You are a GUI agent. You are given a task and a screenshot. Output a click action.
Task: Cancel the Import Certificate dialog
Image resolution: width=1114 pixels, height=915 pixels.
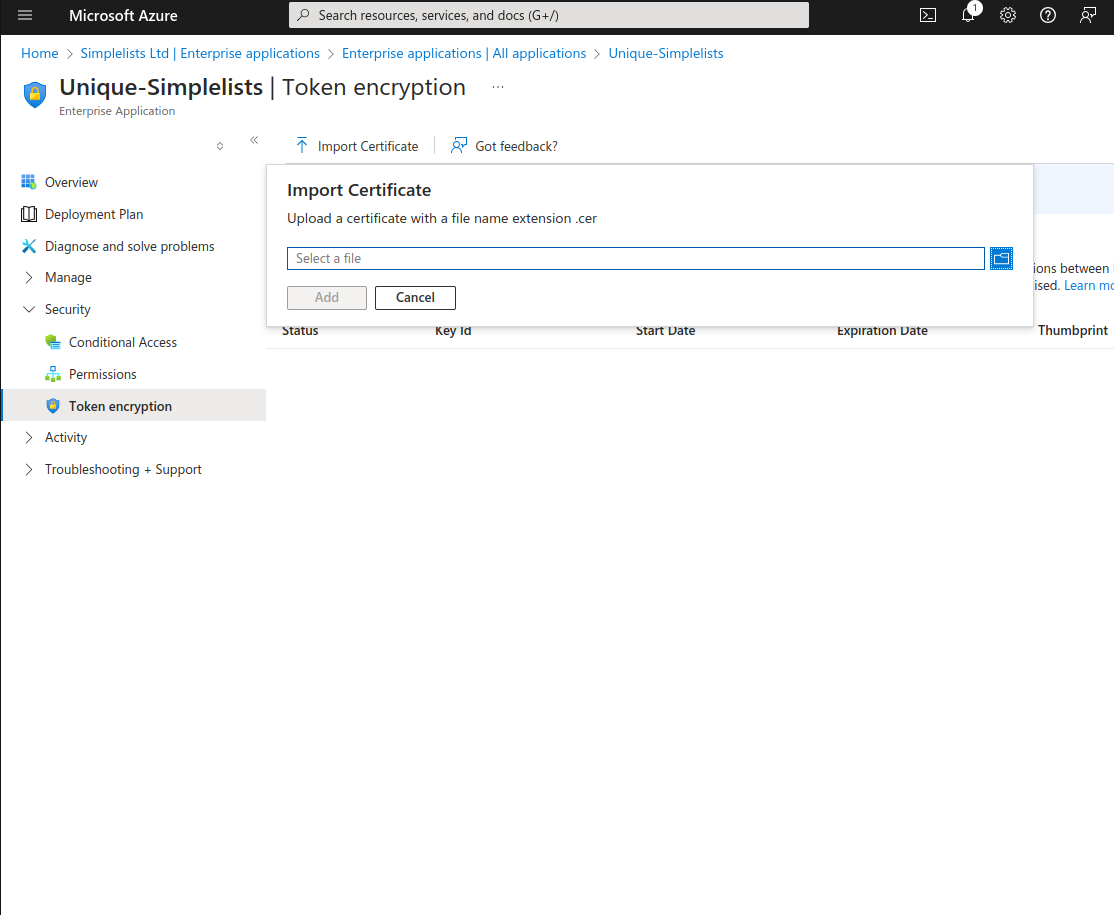coord(415,298)
